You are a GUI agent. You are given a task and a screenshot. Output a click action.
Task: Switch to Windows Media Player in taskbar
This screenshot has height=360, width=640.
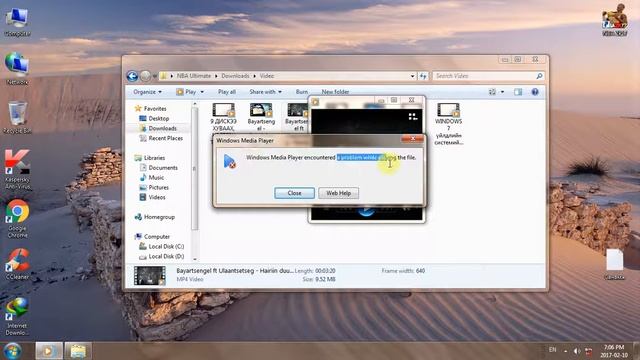click(49, 351)
